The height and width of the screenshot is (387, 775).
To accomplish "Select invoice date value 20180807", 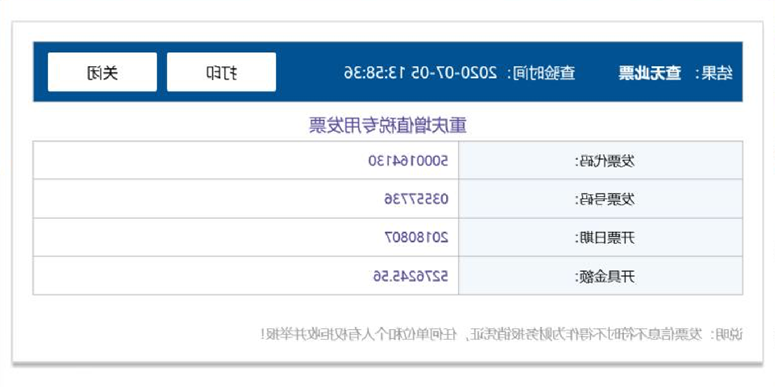I will click(x=417, y=237).
